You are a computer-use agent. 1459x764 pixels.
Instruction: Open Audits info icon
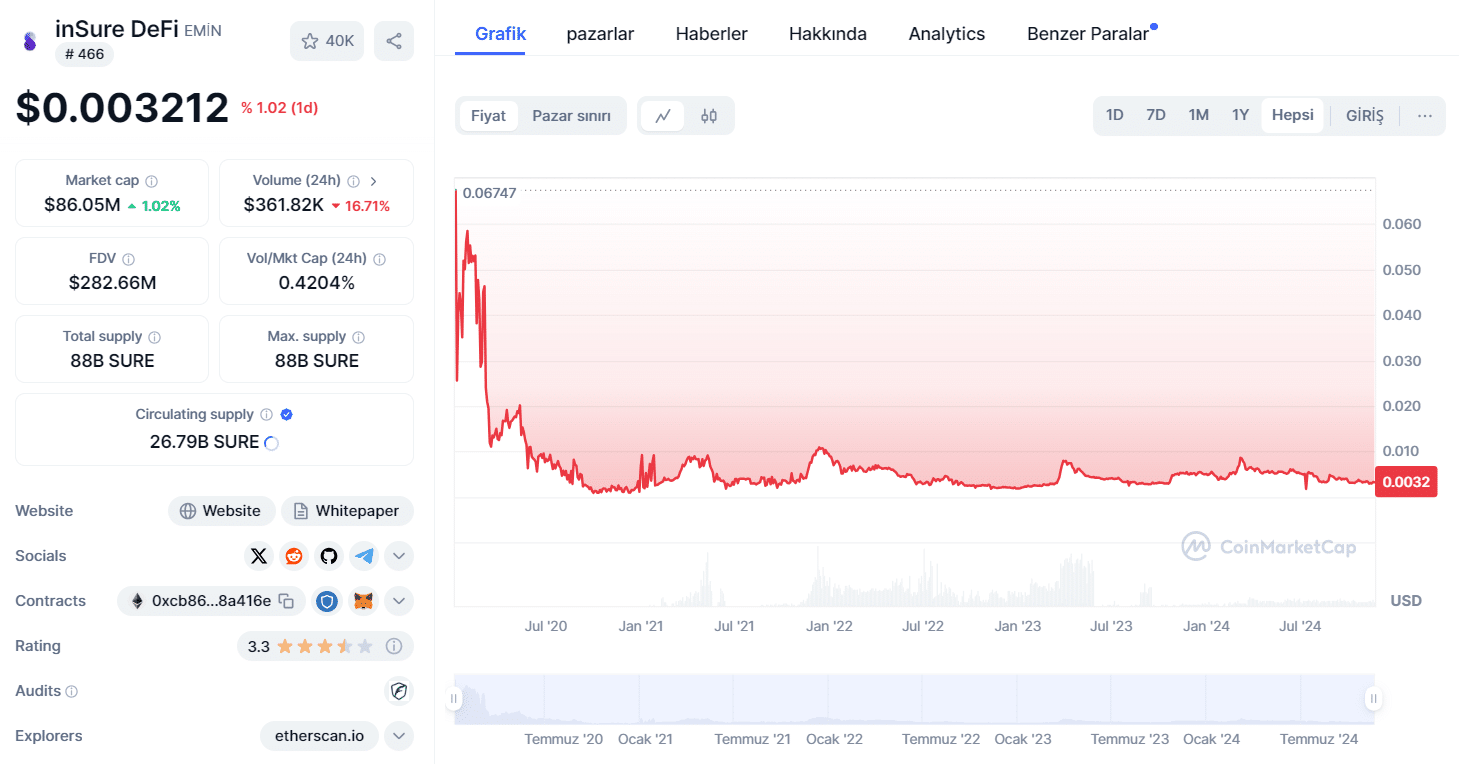pos(71,691)
